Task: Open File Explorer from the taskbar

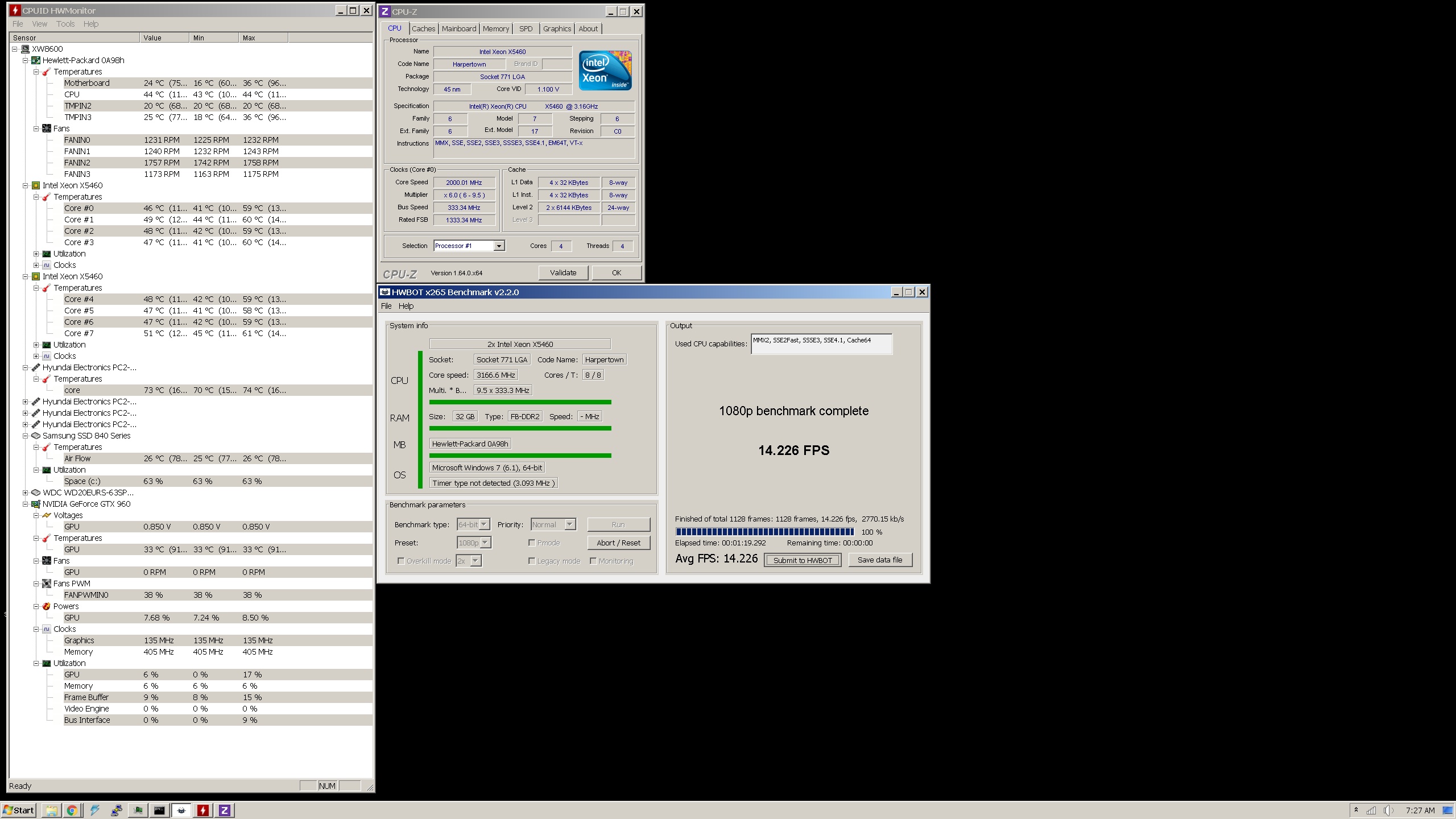Action: tap(51, 810)
